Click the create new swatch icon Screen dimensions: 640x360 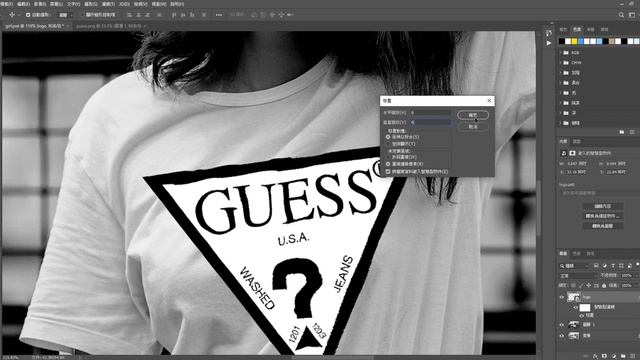point(632,132)
